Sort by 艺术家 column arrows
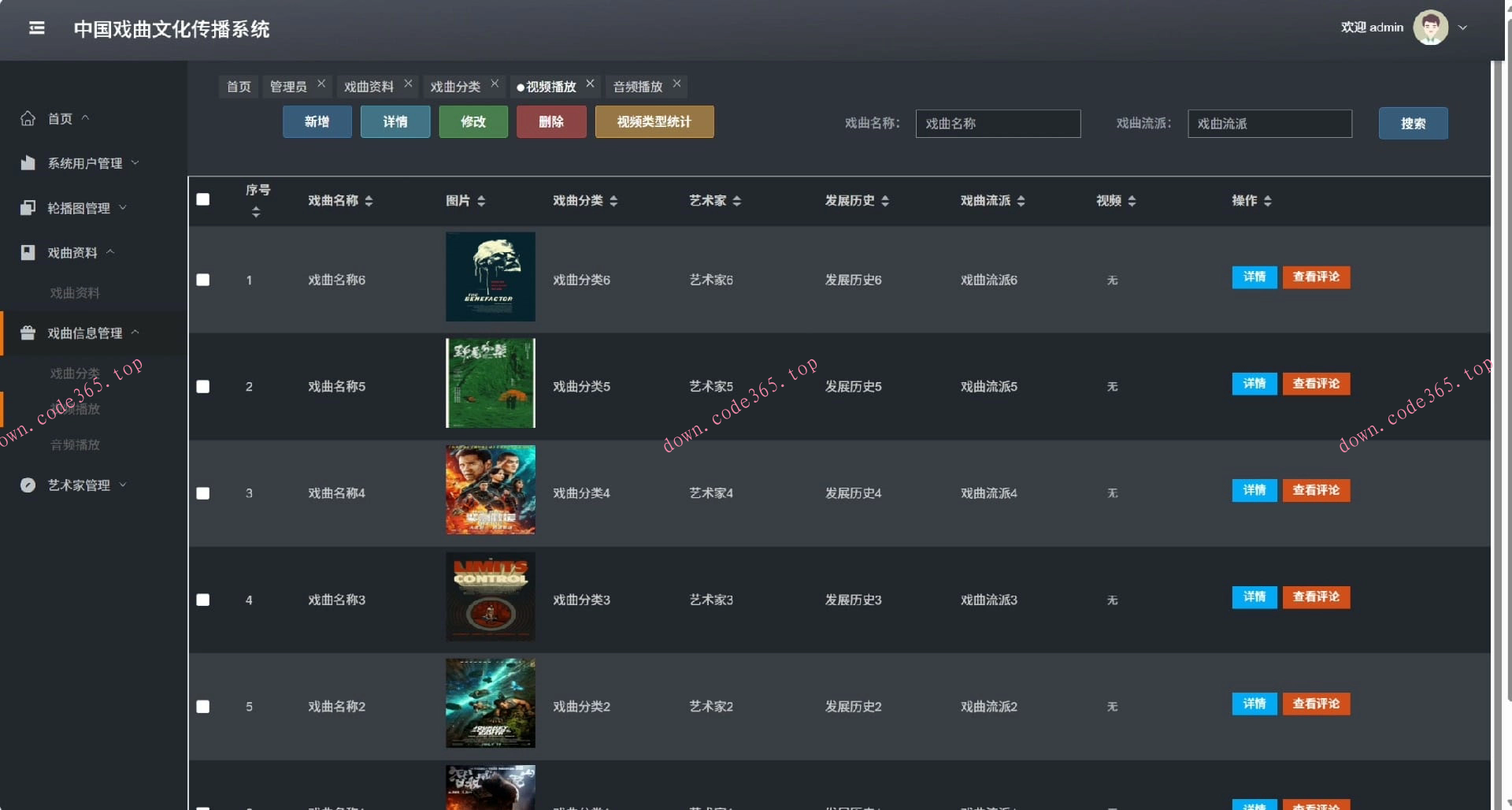 pos(737,201)
